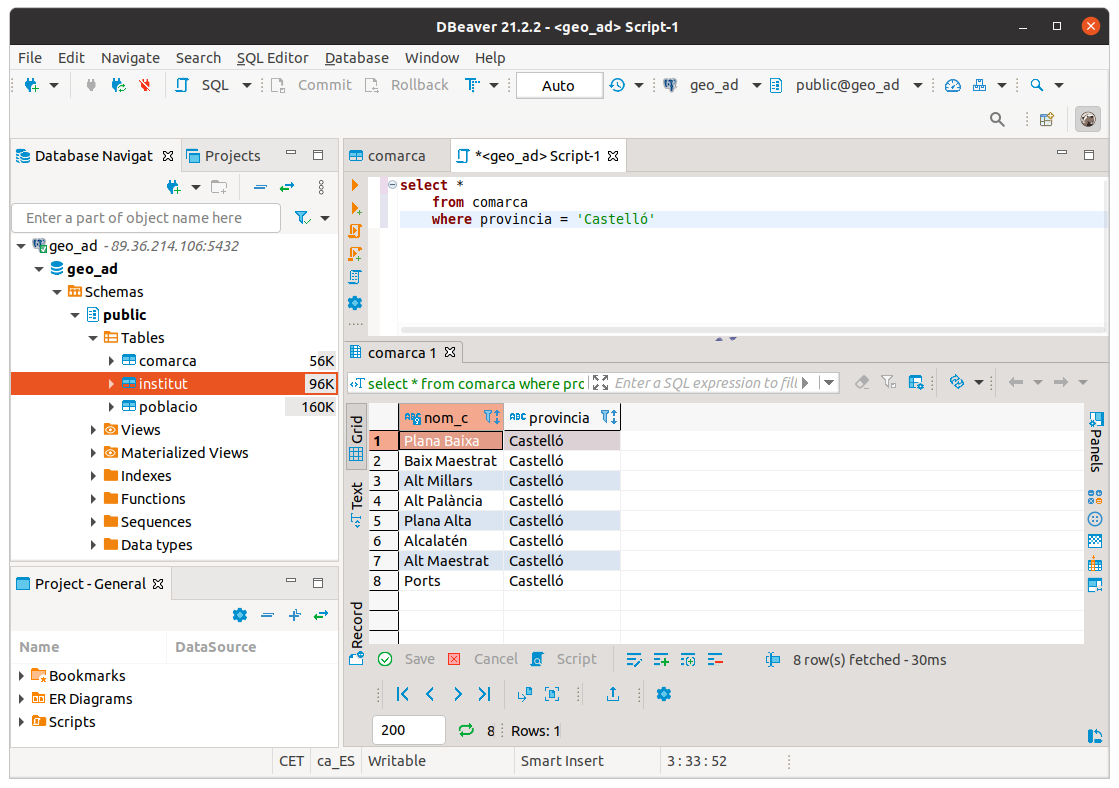Expand the Views folder in tree
The image size is (1119, 788).
coord(94,430)
